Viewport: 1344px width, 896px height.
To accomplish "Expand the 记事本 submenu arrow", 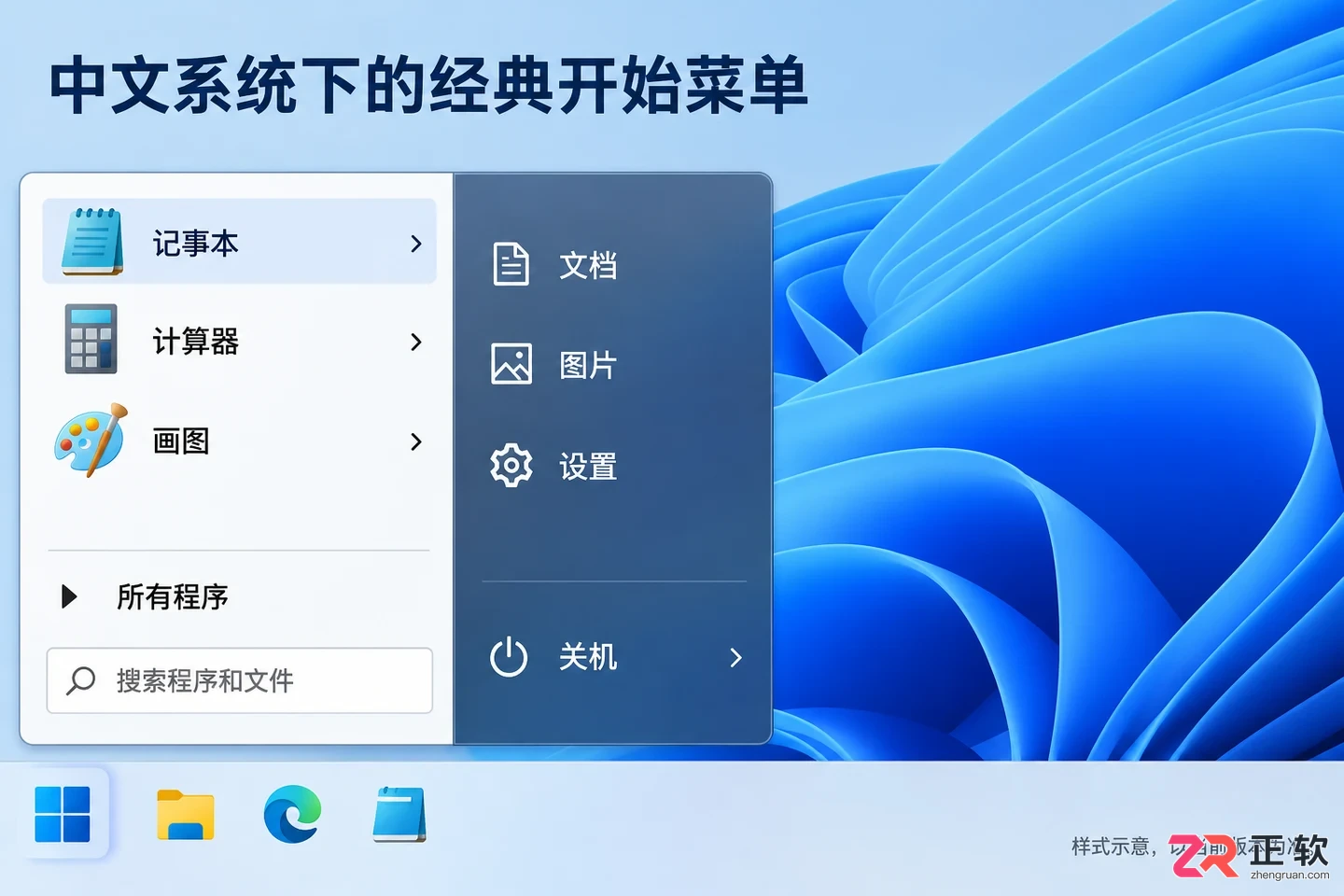I will click(x=416, y=244).
